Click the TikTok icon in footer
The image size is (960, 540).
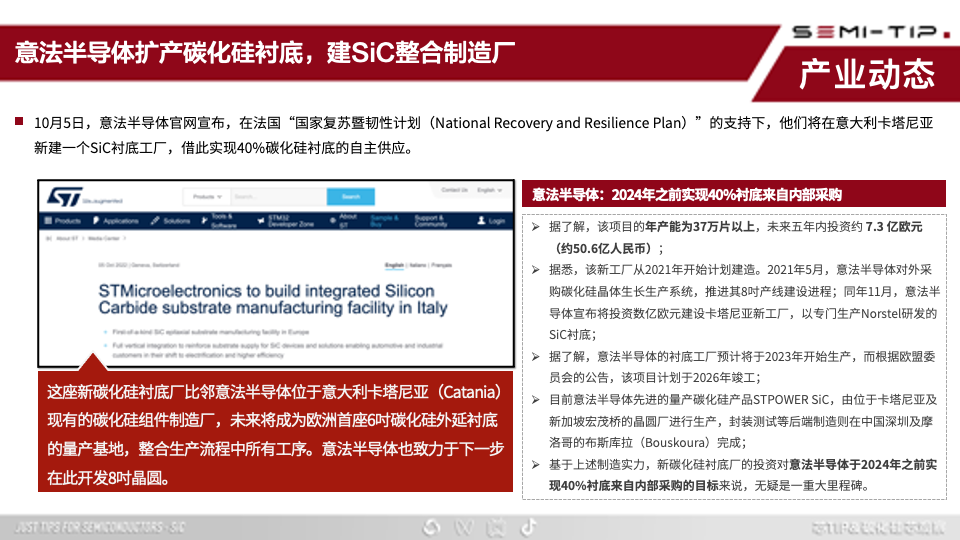click(529, 526)
